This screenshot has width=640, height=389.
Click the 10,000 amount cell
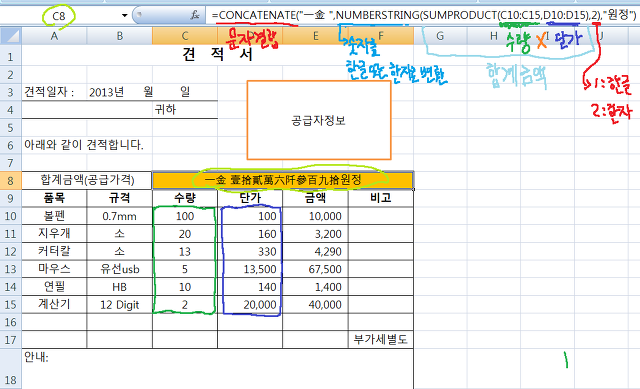316,216
